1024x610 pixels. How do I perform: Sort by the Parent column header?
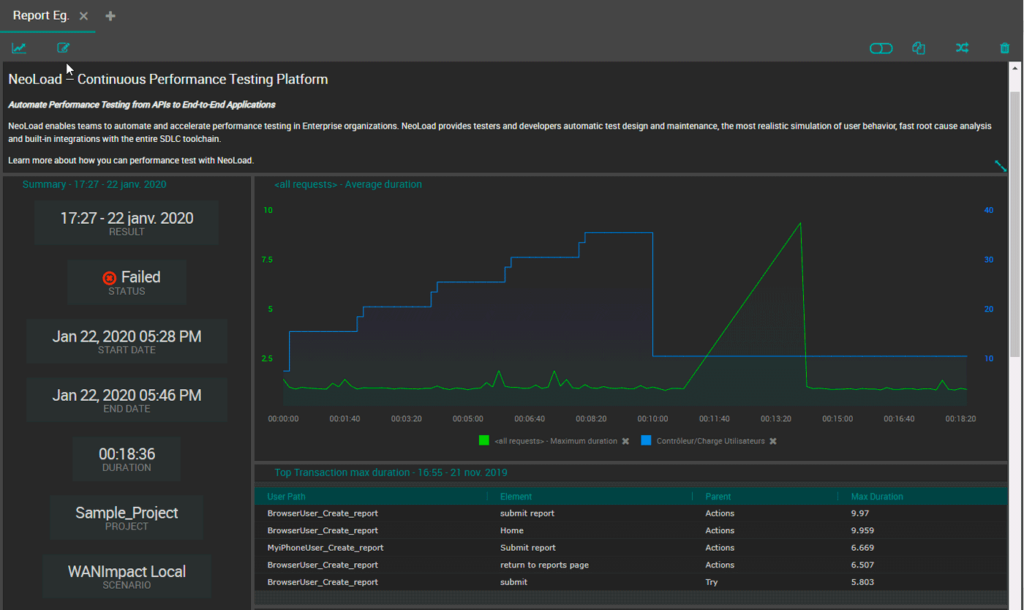(x=718, y=496)
